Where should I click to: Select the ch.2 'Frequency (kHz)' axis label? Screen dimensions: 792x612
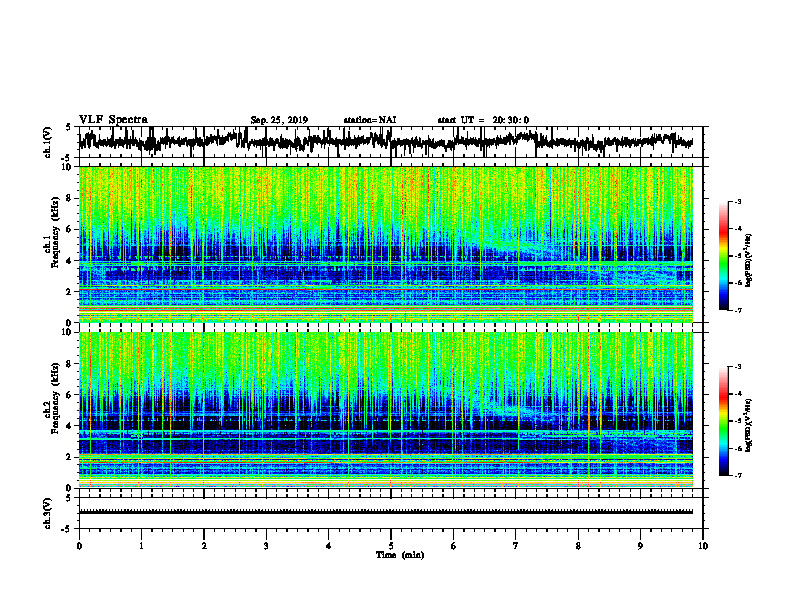[x=55, y=398]
